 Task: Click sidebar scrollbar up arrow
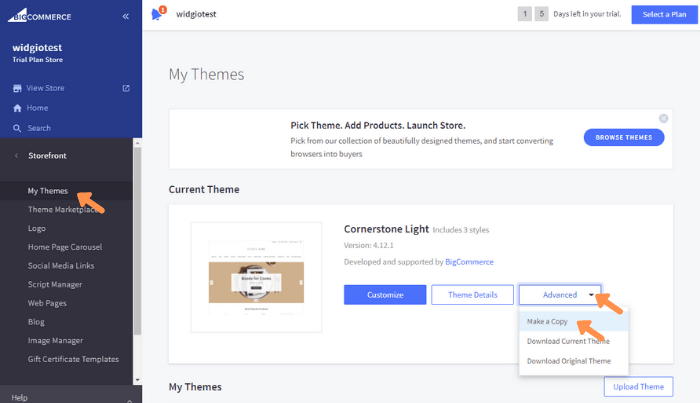138,143
